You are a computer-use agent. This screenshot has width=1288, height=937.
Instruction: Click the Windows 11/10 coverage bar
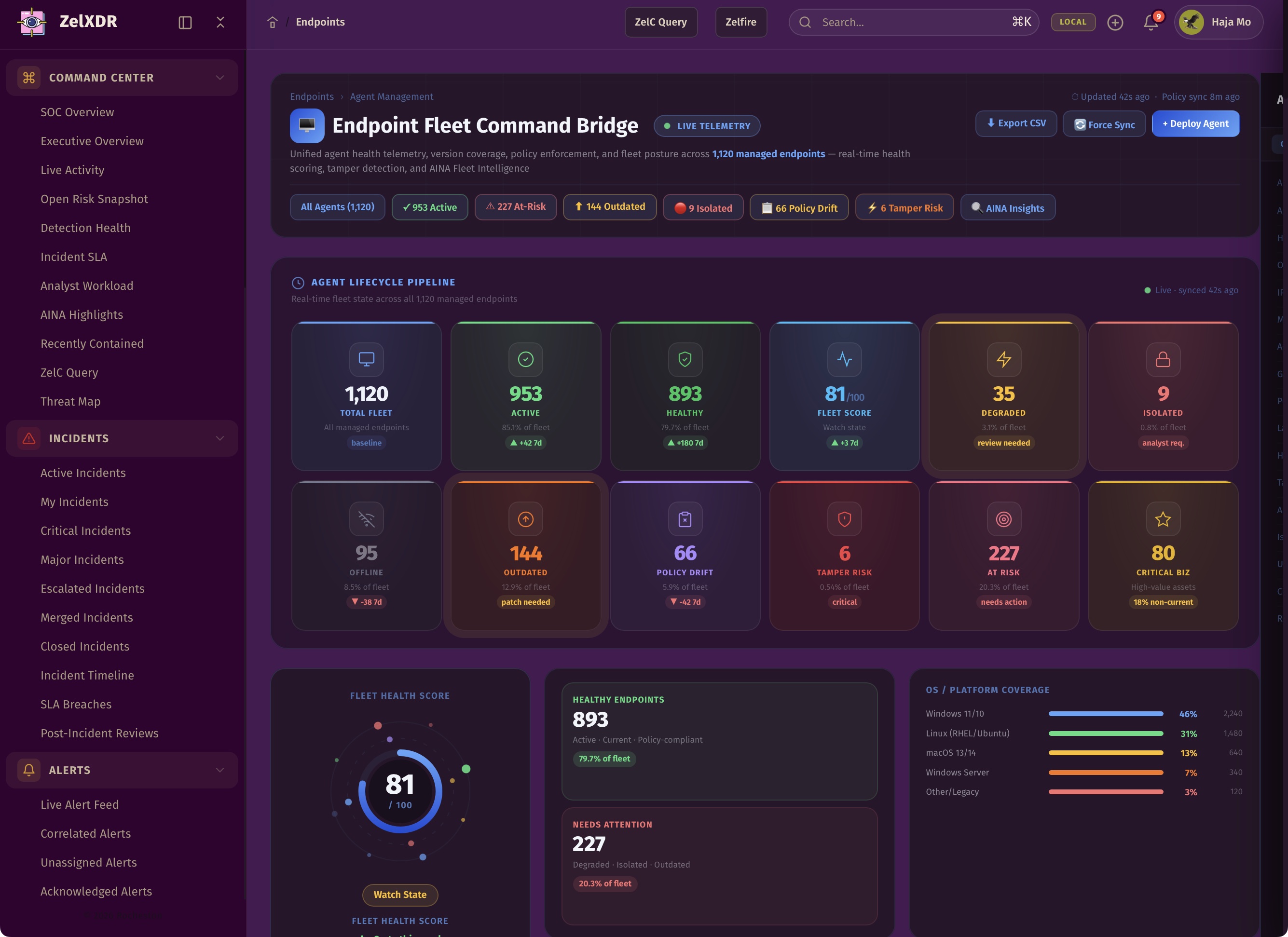1105,714
